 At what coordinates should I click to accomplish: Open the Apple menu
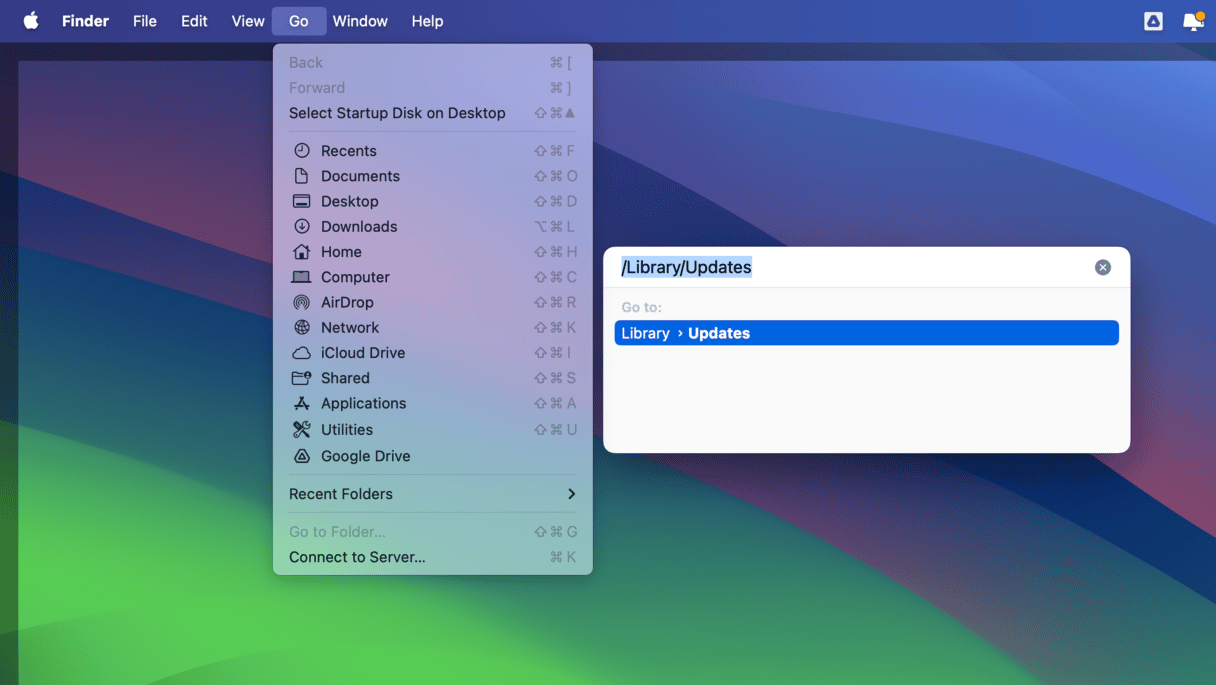(x=31, y=21)
